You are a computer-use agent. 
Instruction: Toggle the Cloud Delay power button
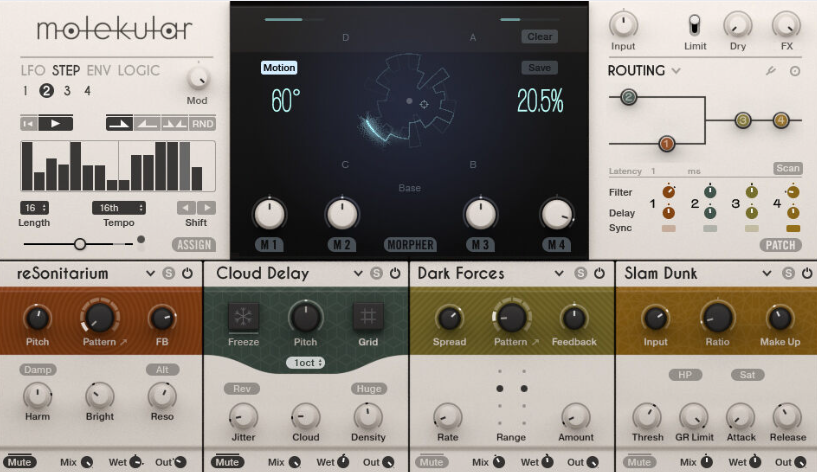point(393,273)
